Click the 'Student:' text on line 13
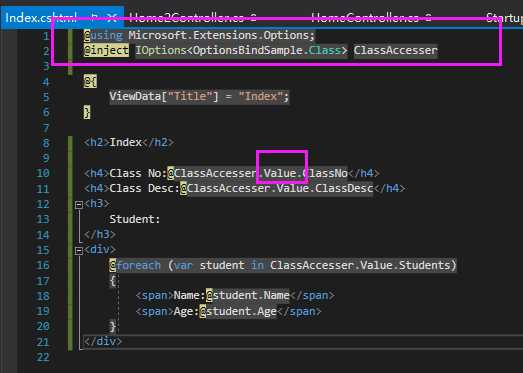The height and width of the screenshot is (373, 523). (135, 219)
